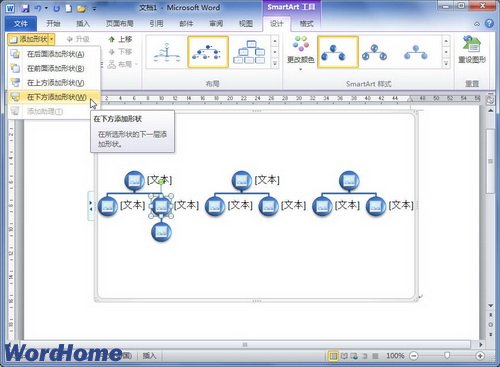This screenshot has height=367, width=500.
Task: Click the 添加形状 button
Action: click(x=28, y=39)
